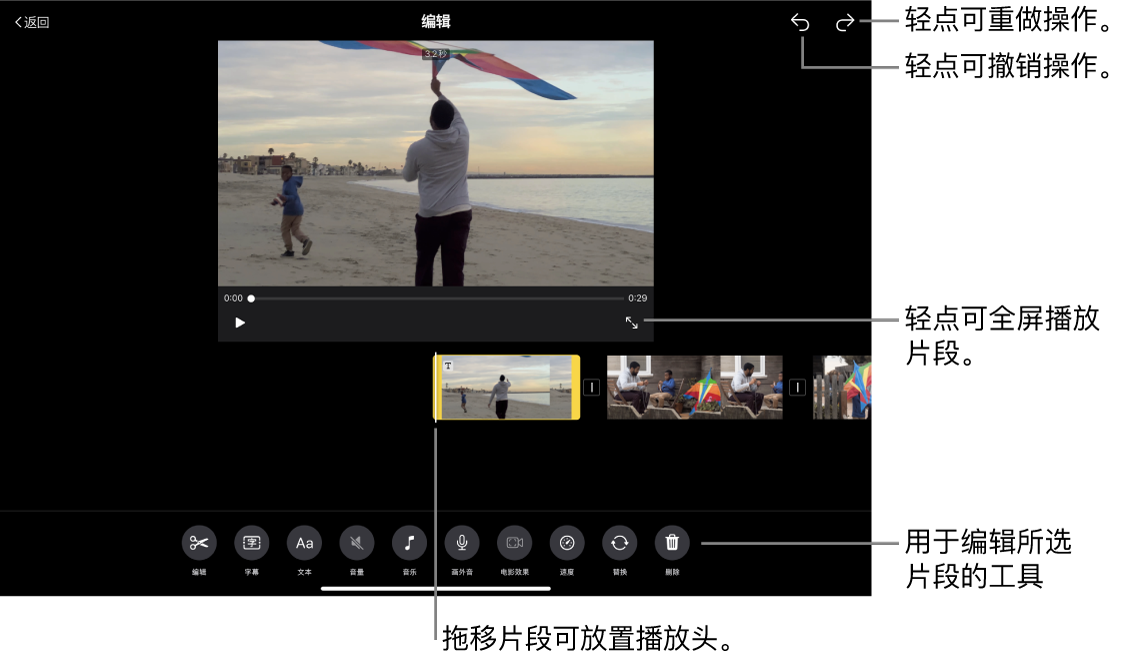Redo the action with the redo arrow
This screenshot has width=1128, height=660.
845,23
